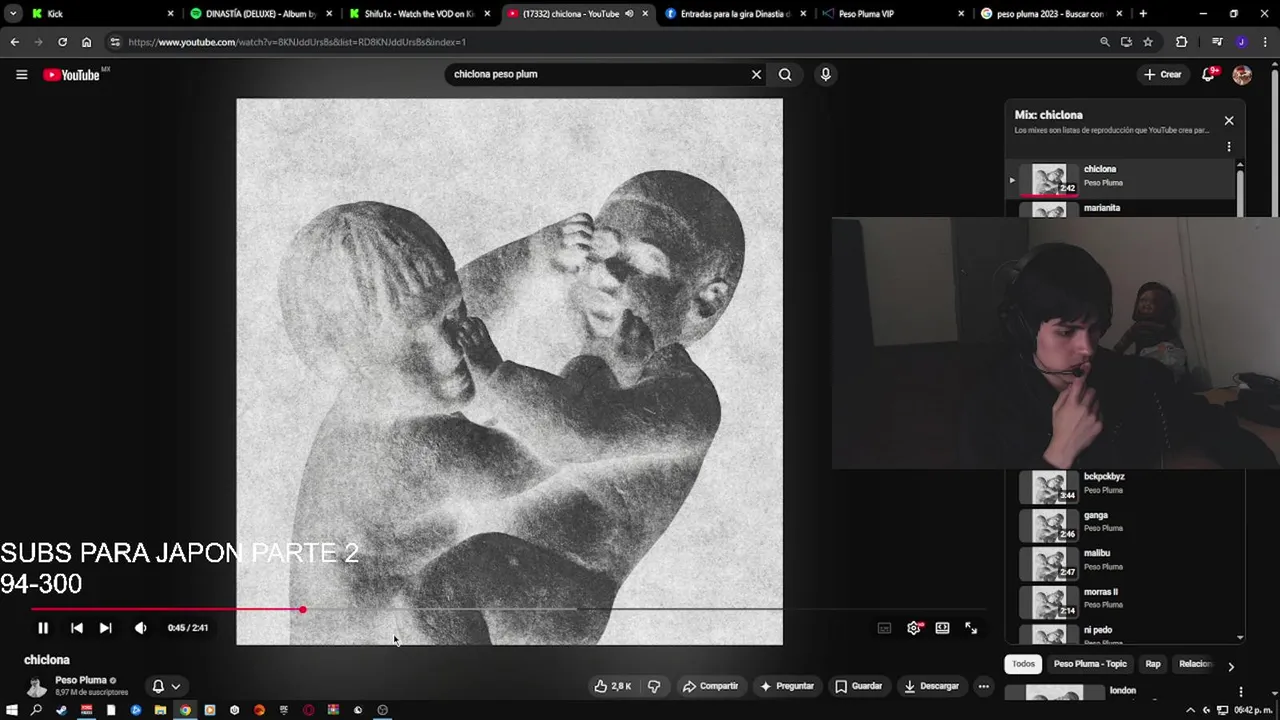
Task: Open the tab search dropdown arrow
Action: pyautogui.click(x=12, y=14)
